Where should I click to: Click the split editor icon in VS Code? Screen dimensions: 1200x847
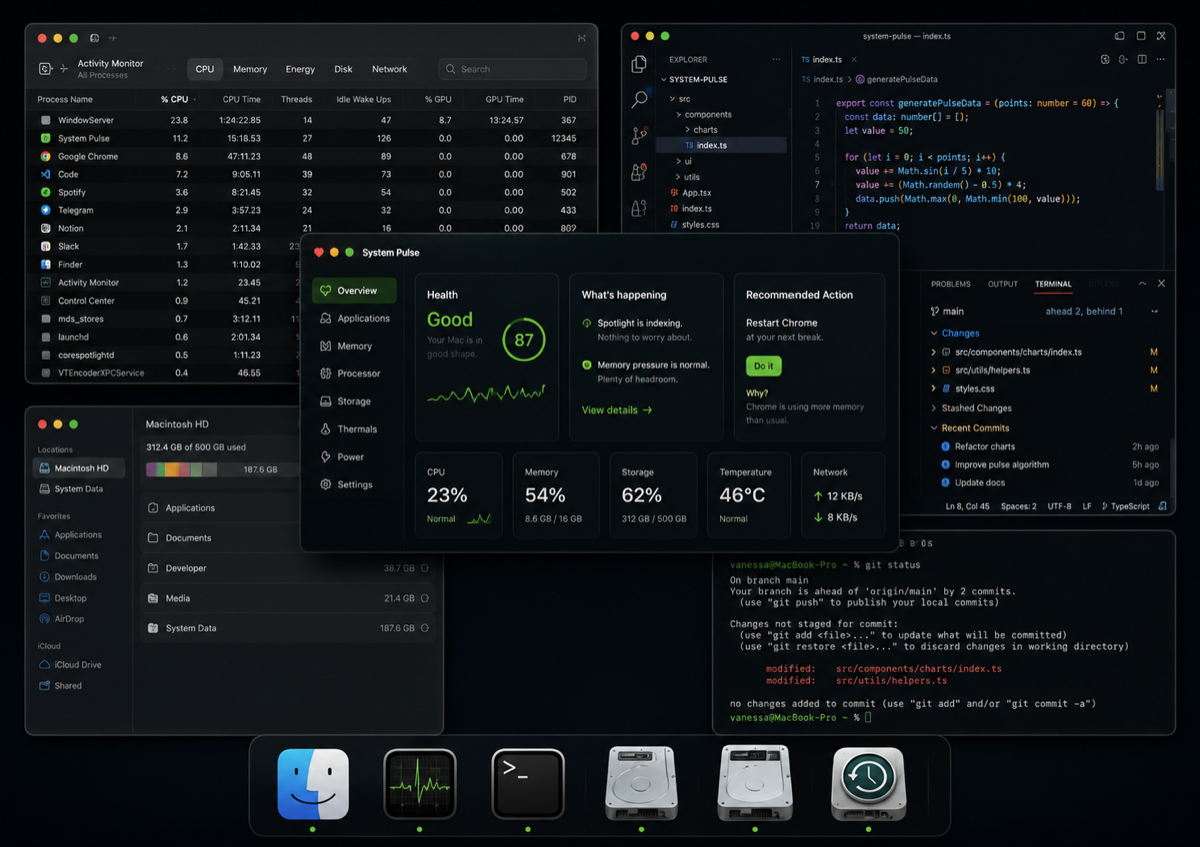point(1141,59)
